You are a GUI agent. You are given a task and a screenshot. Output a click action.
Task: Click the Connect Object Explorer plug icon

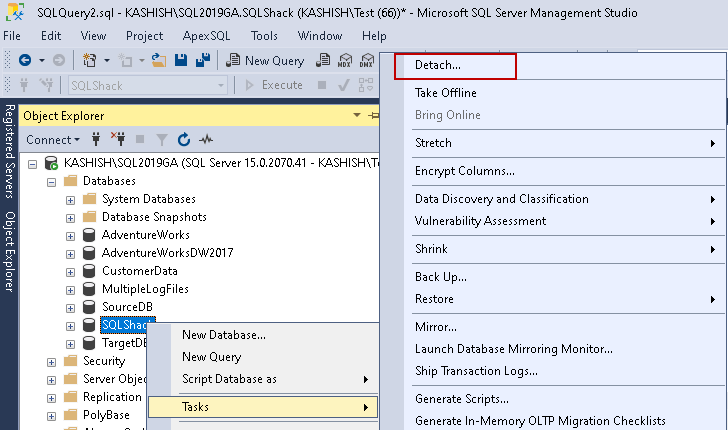(x=96, y=139)
